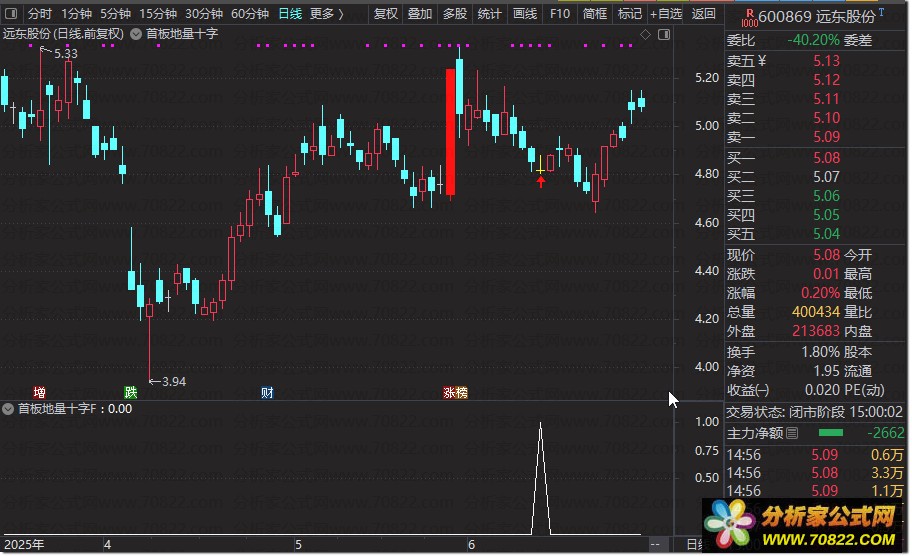Viewport: 912px width, 556px height.
Task: Click the 5.33 high price label
Action: [x=65, y=54]
